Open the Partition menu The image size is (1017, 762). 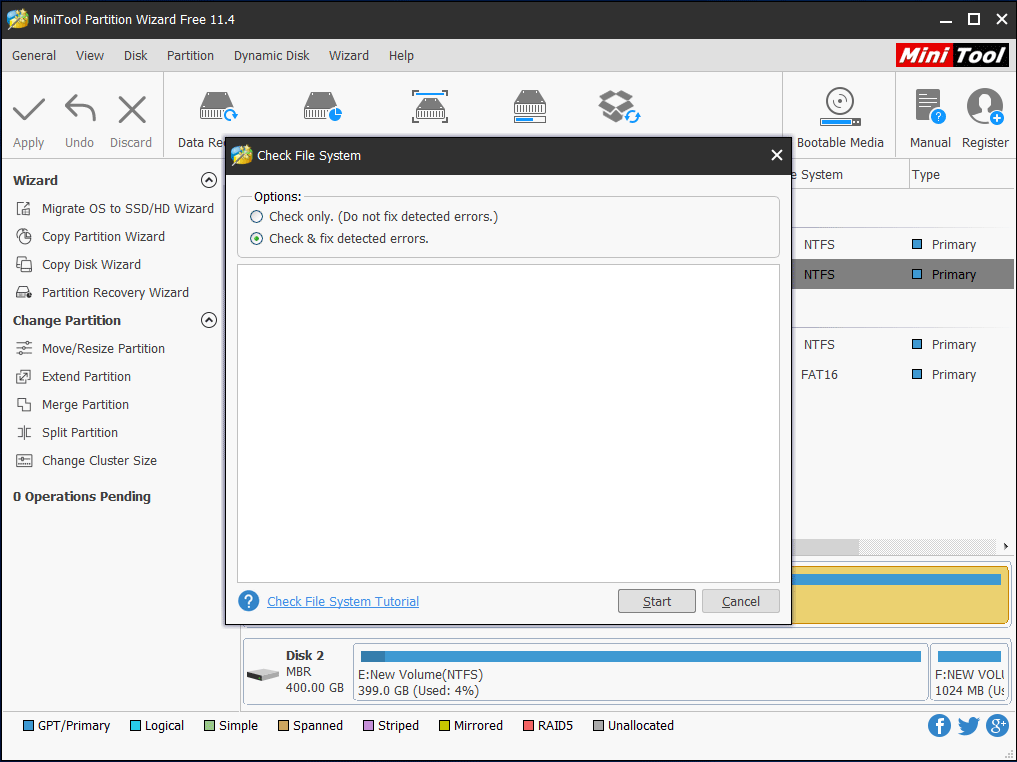[x=190, y=56]
